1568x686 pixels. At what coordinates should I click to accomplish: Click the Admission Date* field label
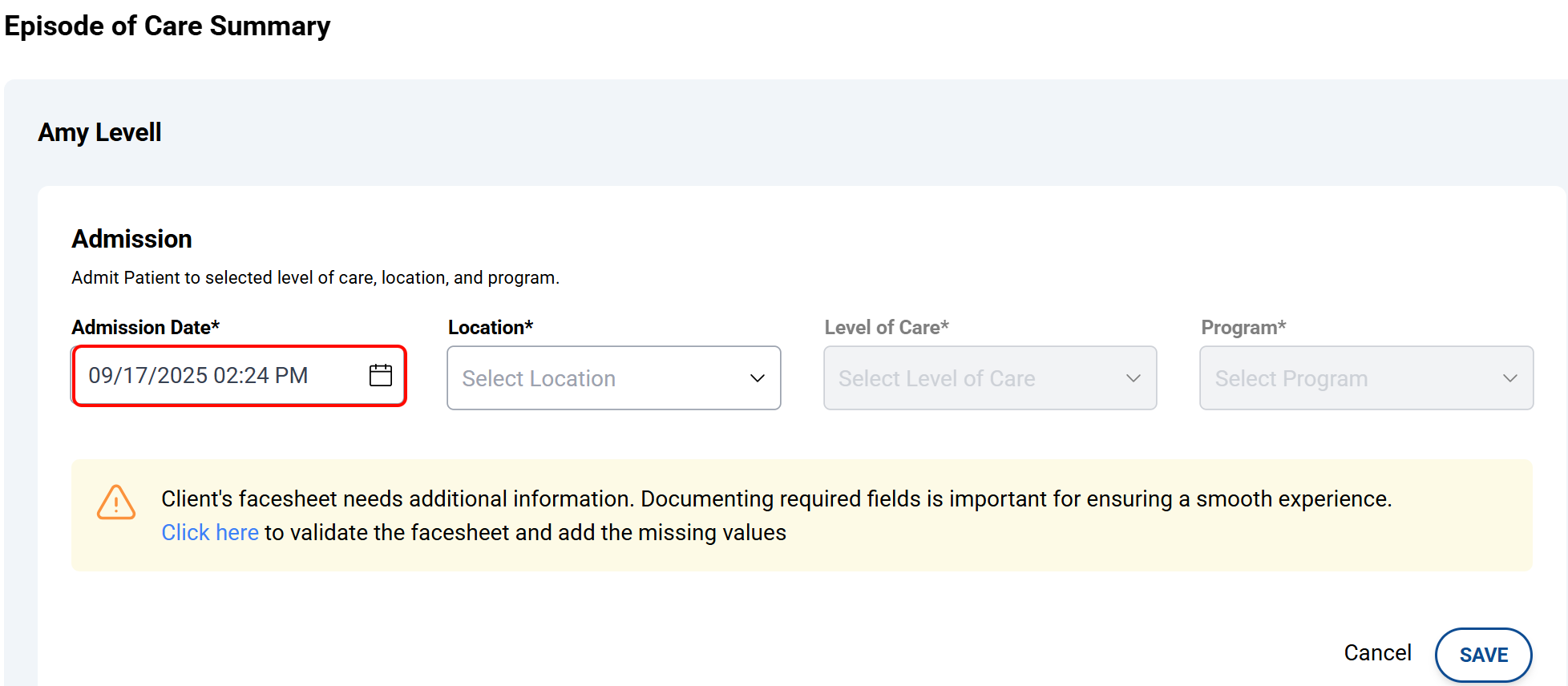145,328
